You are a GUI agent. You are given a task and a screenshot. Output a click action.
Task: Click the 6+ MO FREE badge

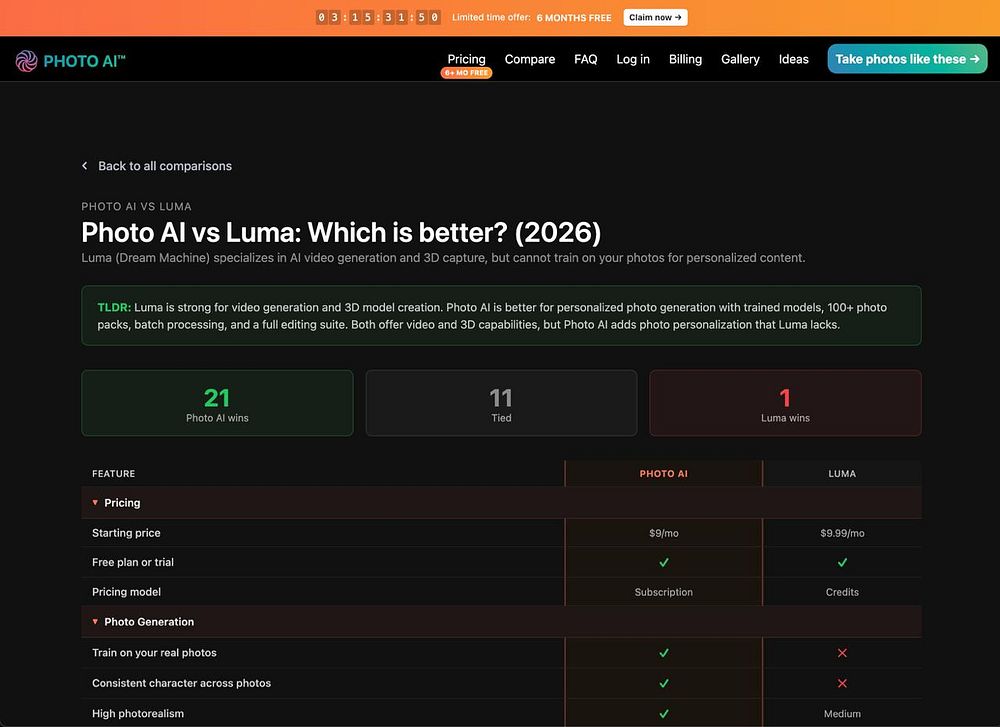tap(466, 73)
